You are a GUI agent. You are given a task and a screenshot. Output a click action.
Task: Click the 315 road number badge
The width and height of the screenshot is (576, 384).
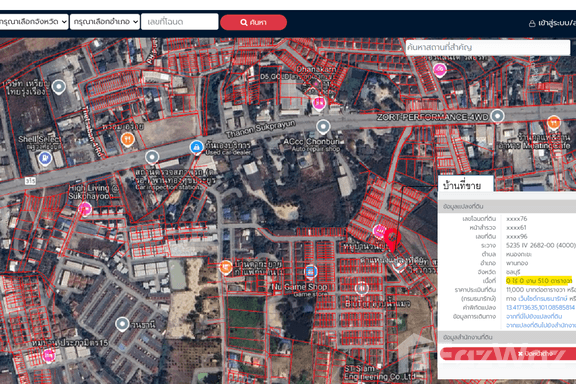[31, 181]
